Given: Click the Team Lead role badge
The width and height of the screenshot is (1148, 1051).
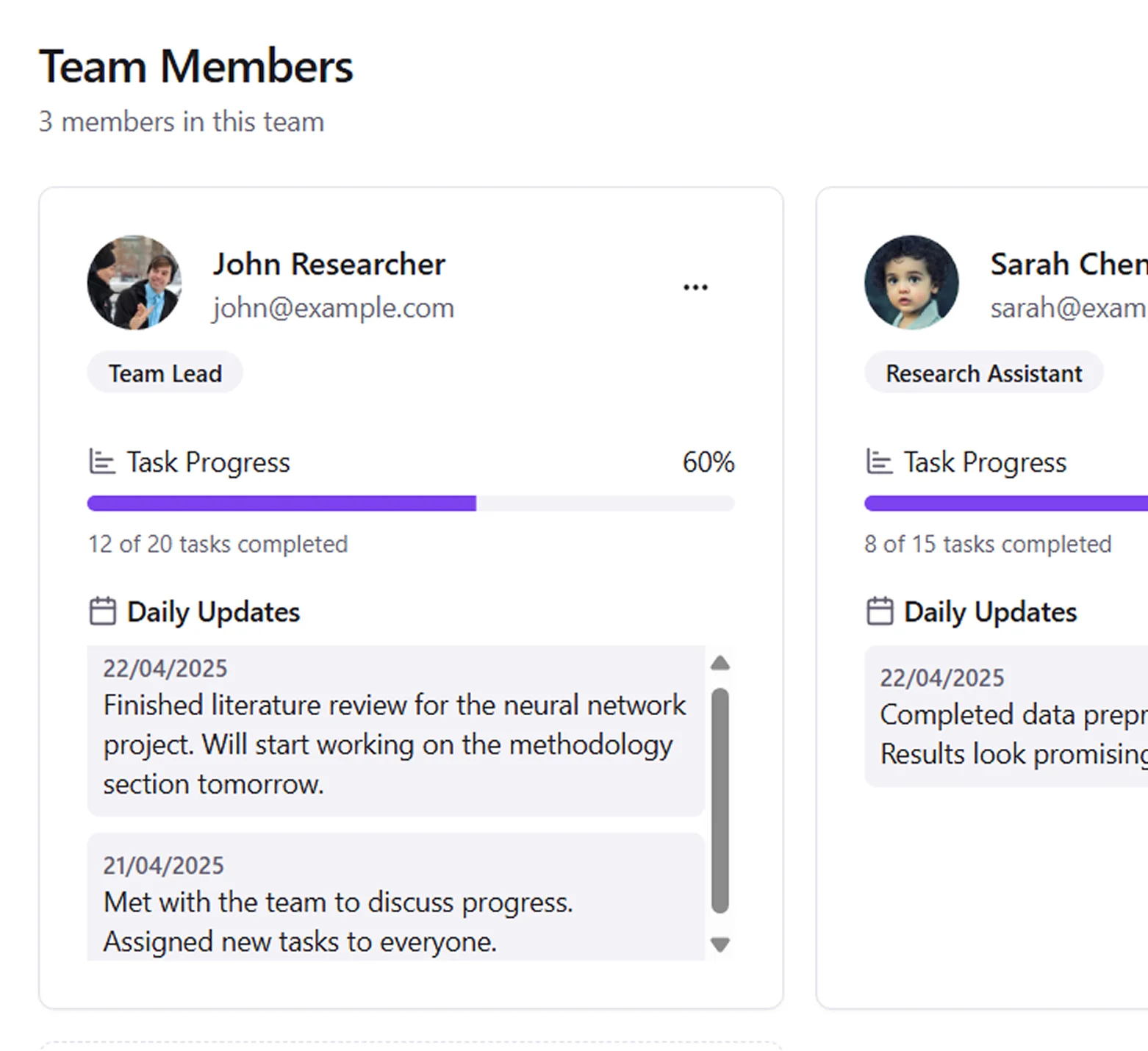Looking at the screenshot, I should coord(165,373).
